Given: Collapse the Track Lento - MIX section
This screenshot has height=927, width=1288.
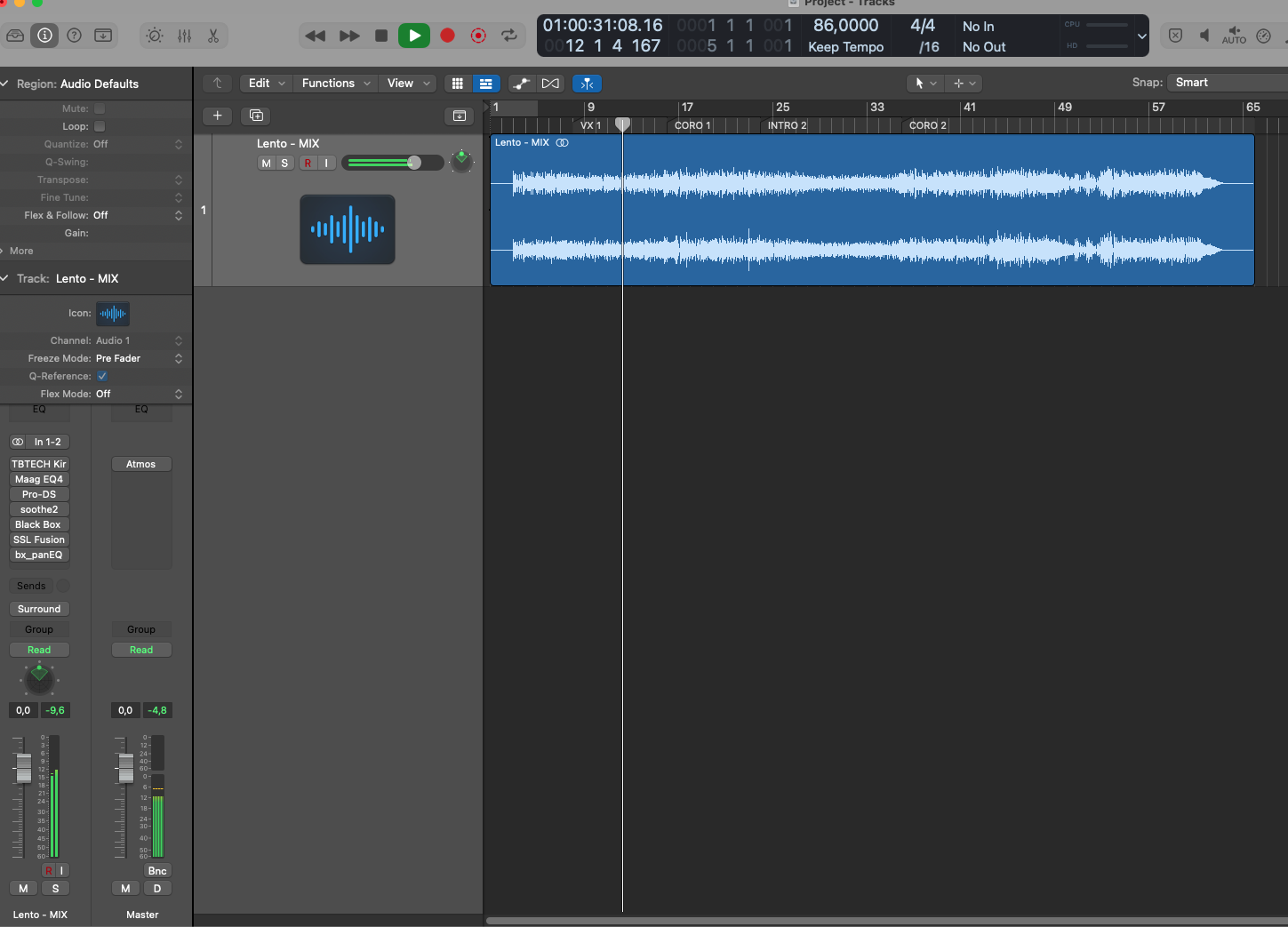Looking at the screenshot, I should (x=5, y=278).
